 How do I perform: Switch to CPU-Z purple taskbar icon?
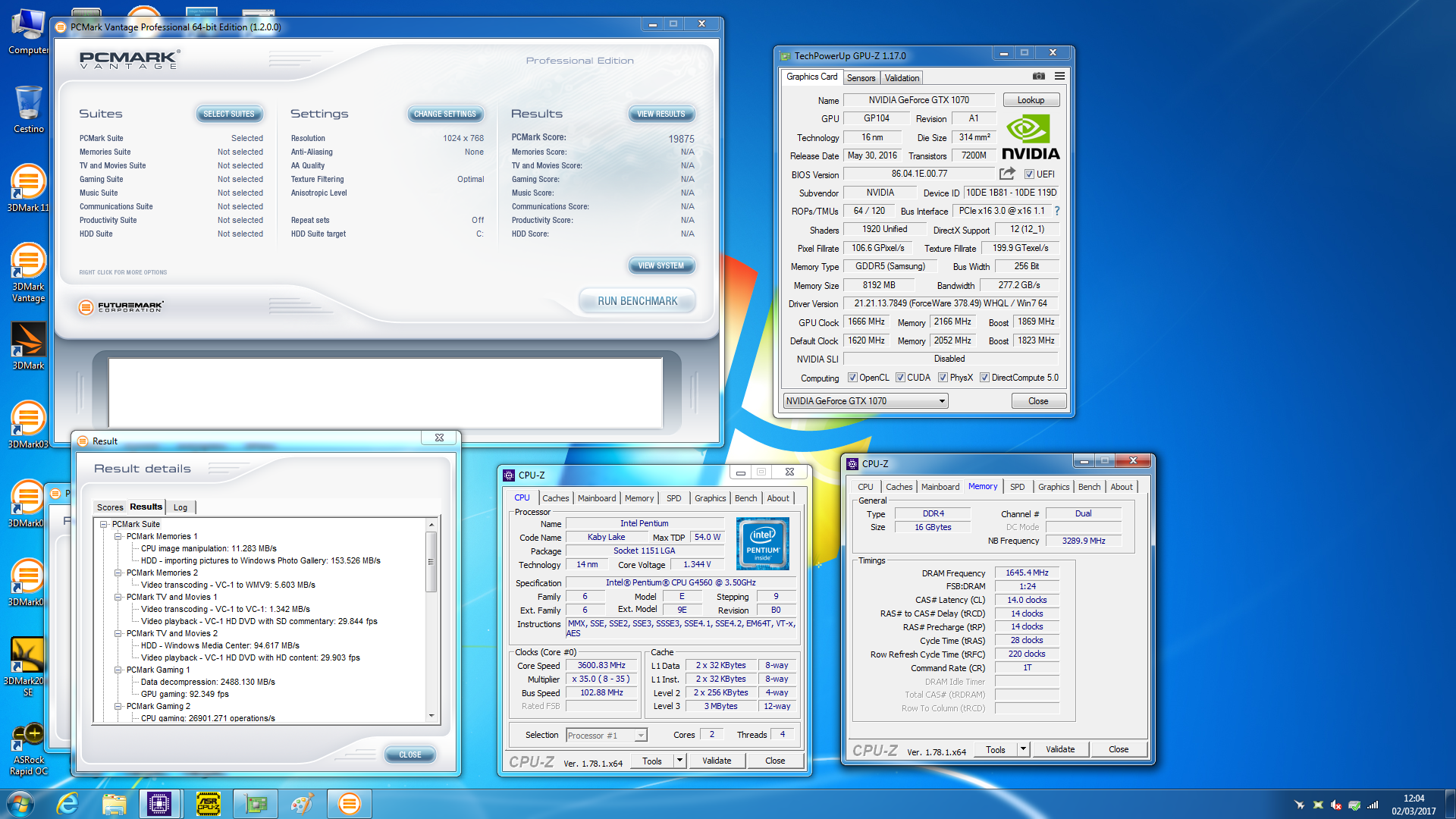159,804
